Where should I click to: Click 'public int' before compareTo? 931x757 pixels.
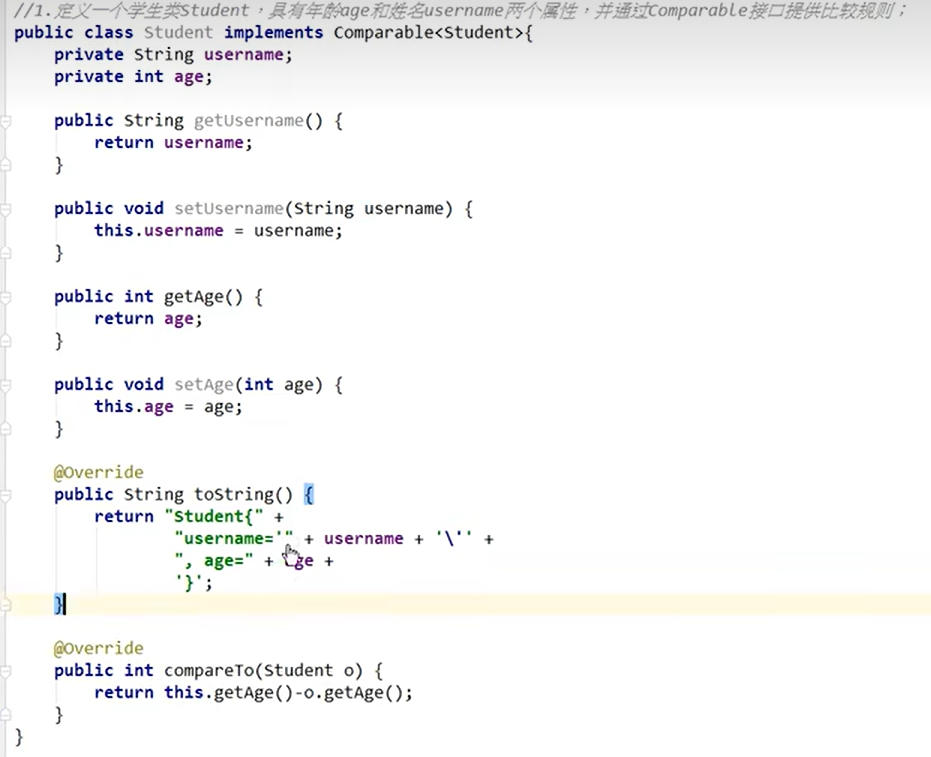(x=104, y=671)
